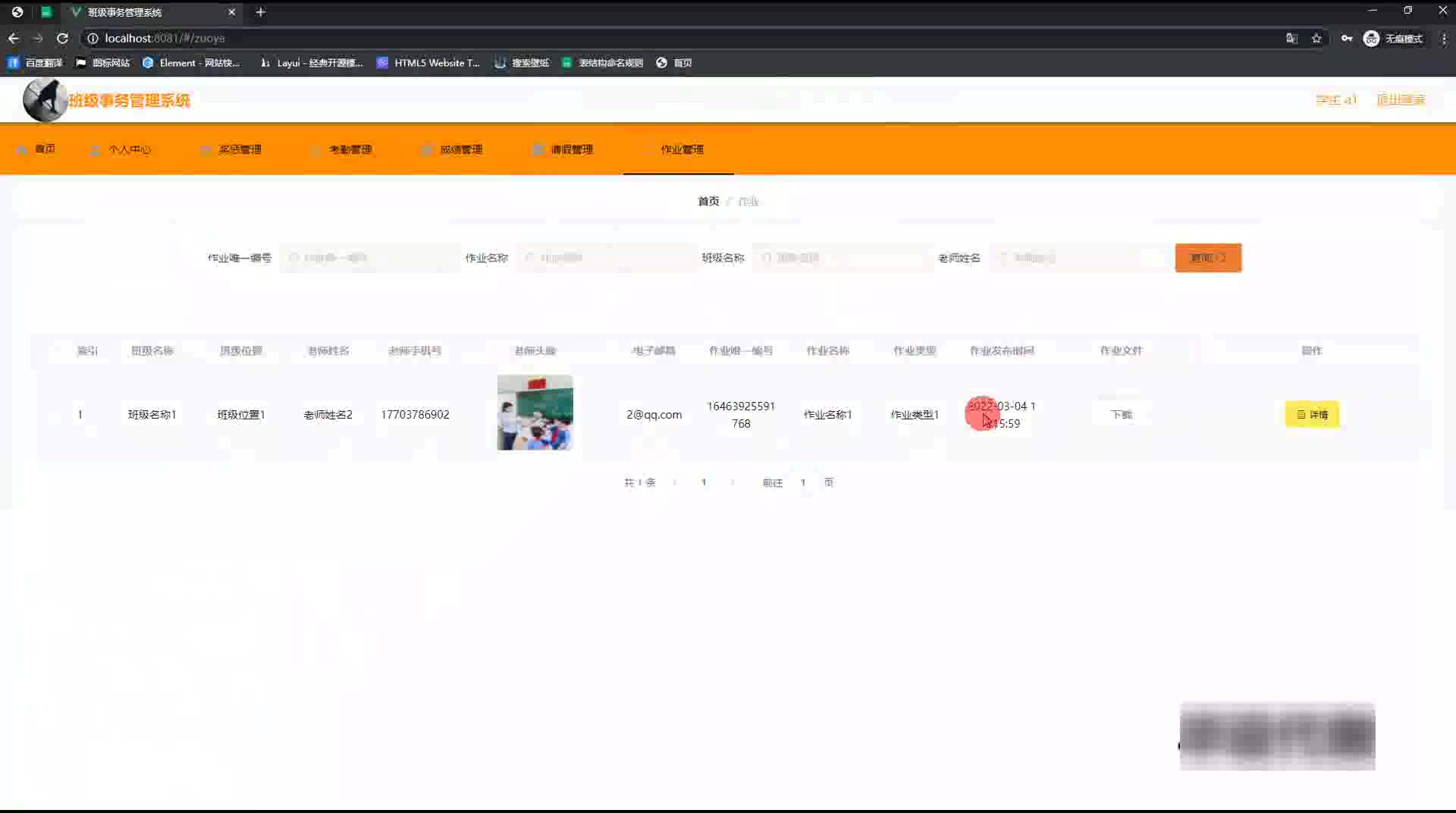Open the Chrome three-dot menu
1456x813 pixels.
1444,38
